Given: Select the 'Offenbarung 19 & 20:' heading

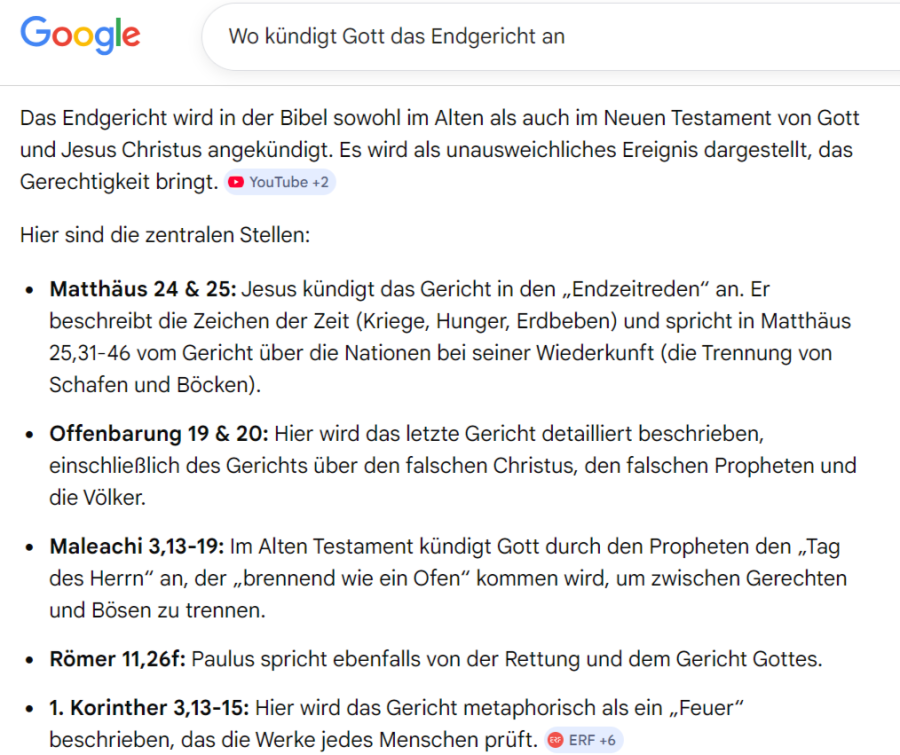Looking at the screenshot, I should pyautogui.click(x=159, y=434).
